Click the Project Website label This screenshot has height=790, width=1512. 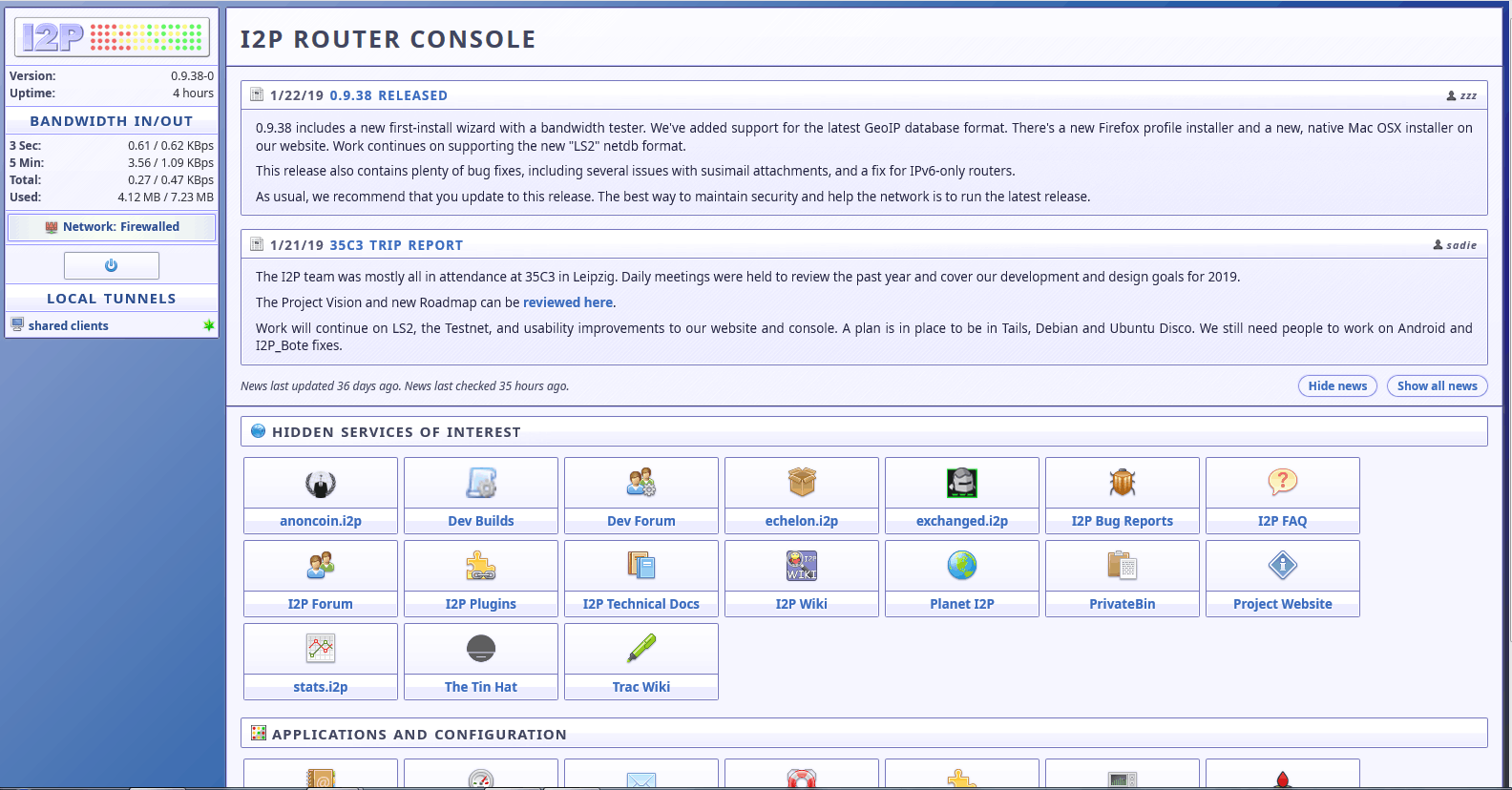tap(1283, 604)
